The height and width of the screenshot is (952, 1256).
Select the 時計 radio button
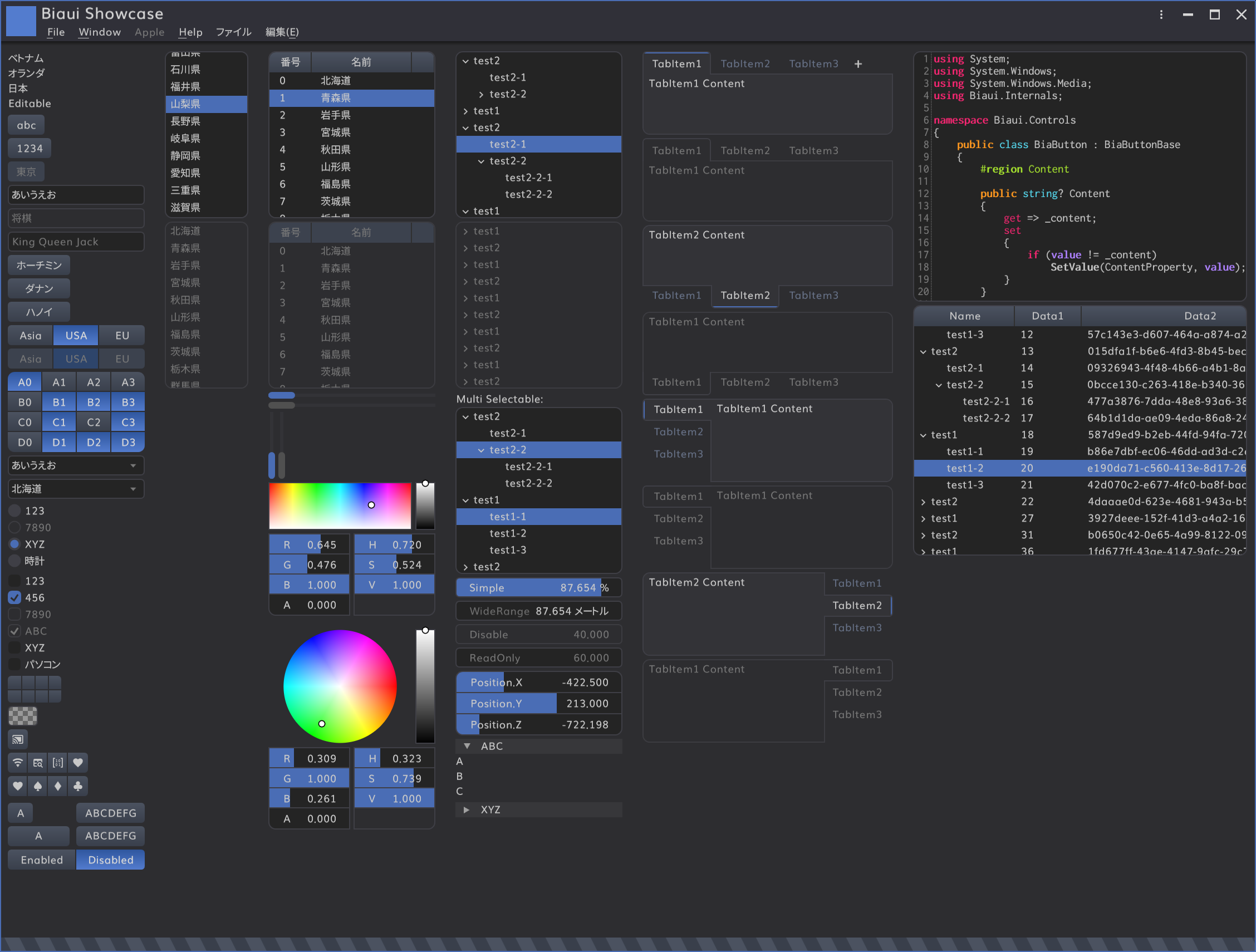(16, 561)
